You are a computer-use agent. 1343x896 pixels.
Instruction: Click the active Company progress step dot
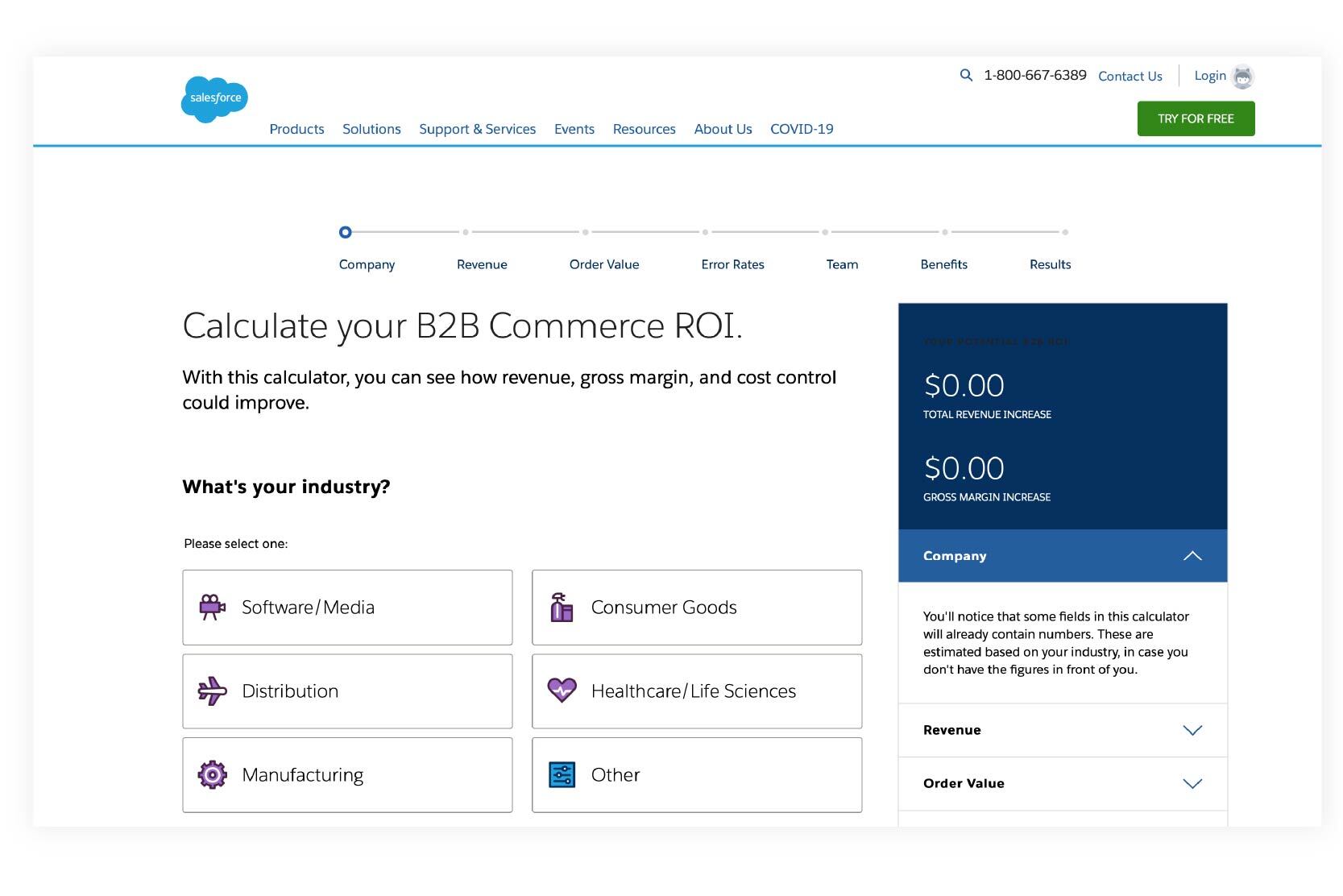click(346, 232)
